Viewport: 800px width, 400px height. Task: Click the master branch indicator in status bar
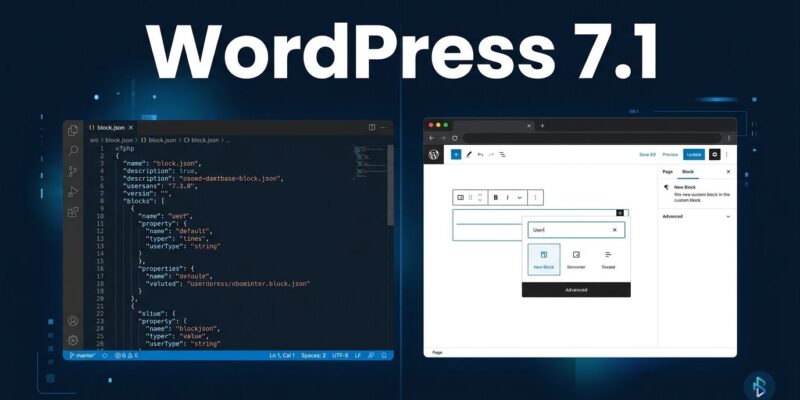(82, 355)
